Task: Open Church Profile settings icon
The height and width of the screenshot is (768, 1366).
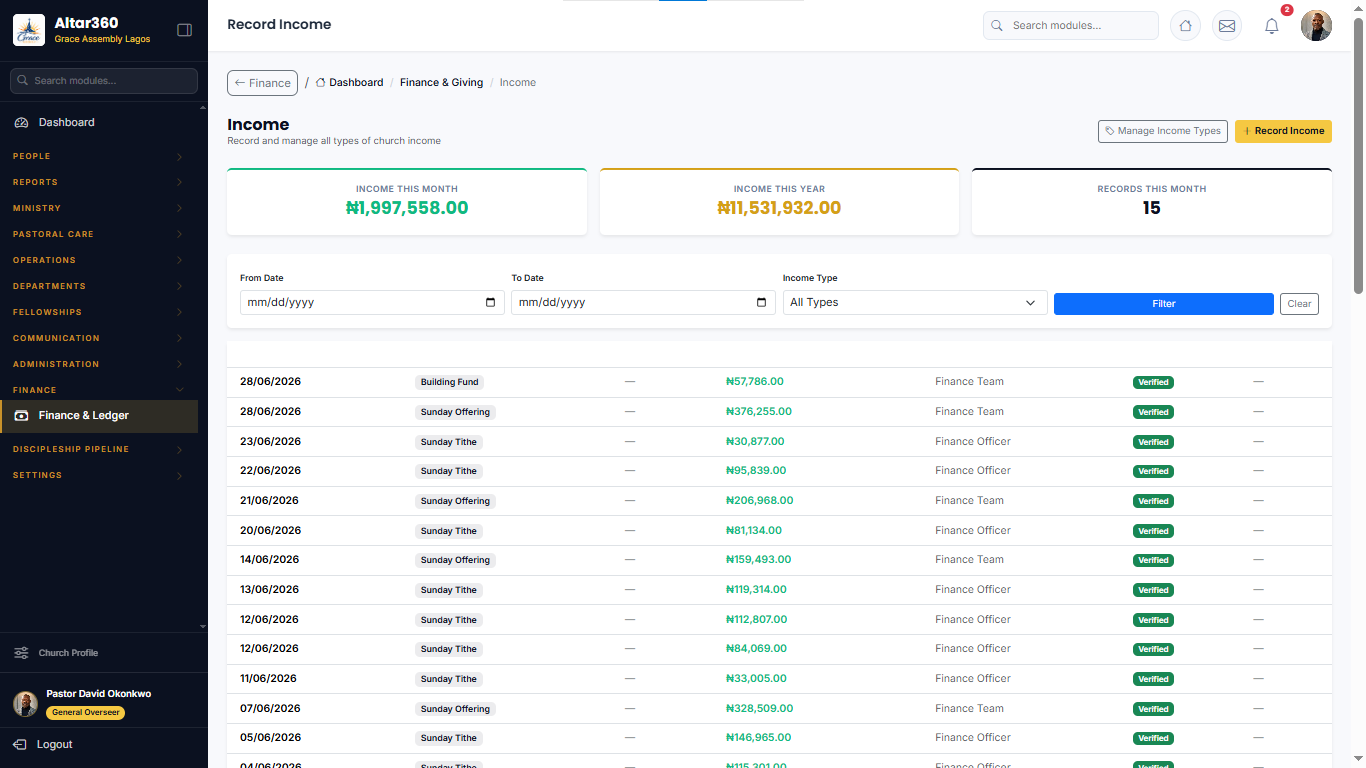Action: tap(21, 653)
